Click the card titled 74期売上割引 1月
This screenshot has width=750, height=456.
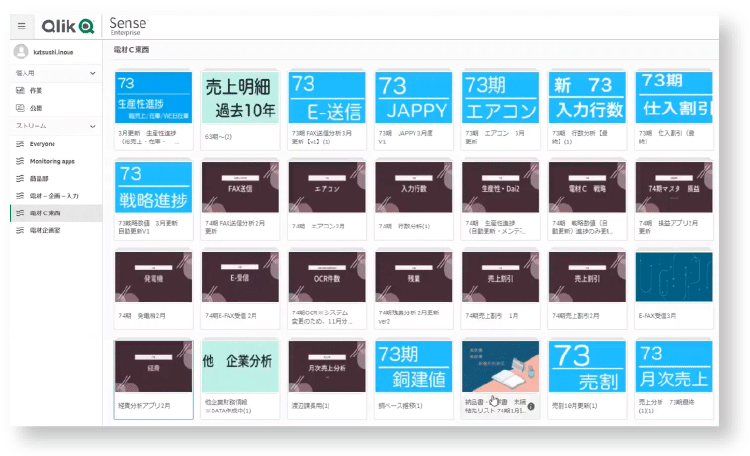point(500,288)
